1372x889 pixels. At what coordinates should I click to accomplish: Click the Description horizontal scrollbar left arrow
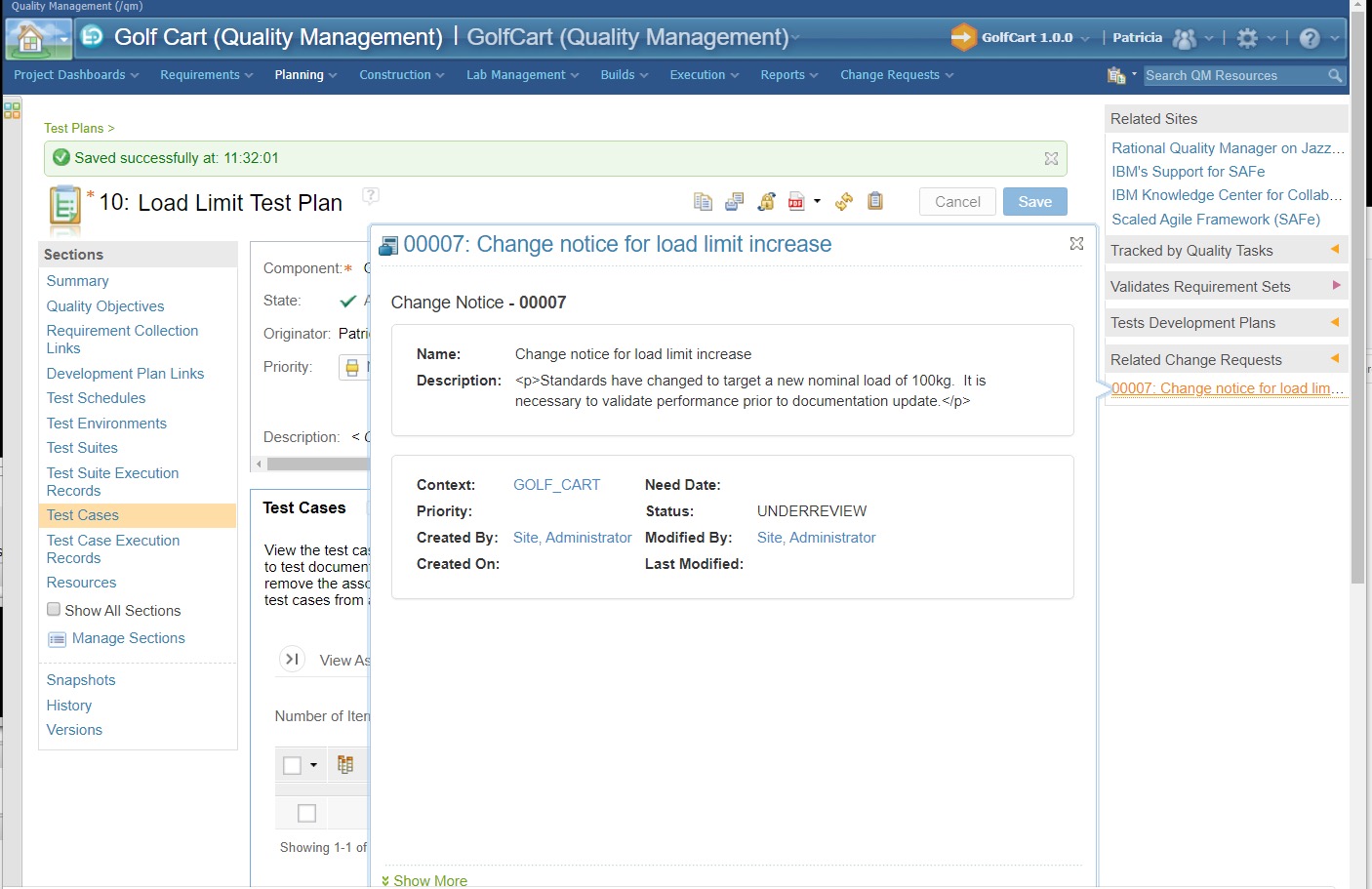tap(259, 465)
